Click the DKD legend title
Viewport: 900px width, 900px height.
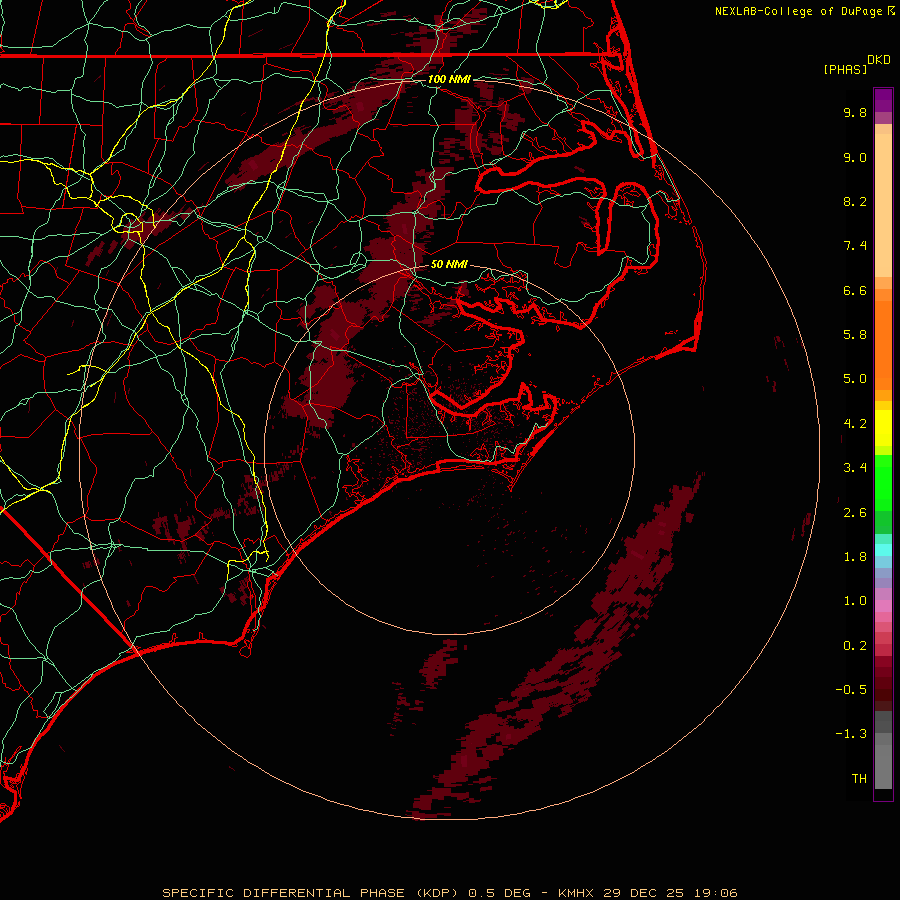click(879, 60)
